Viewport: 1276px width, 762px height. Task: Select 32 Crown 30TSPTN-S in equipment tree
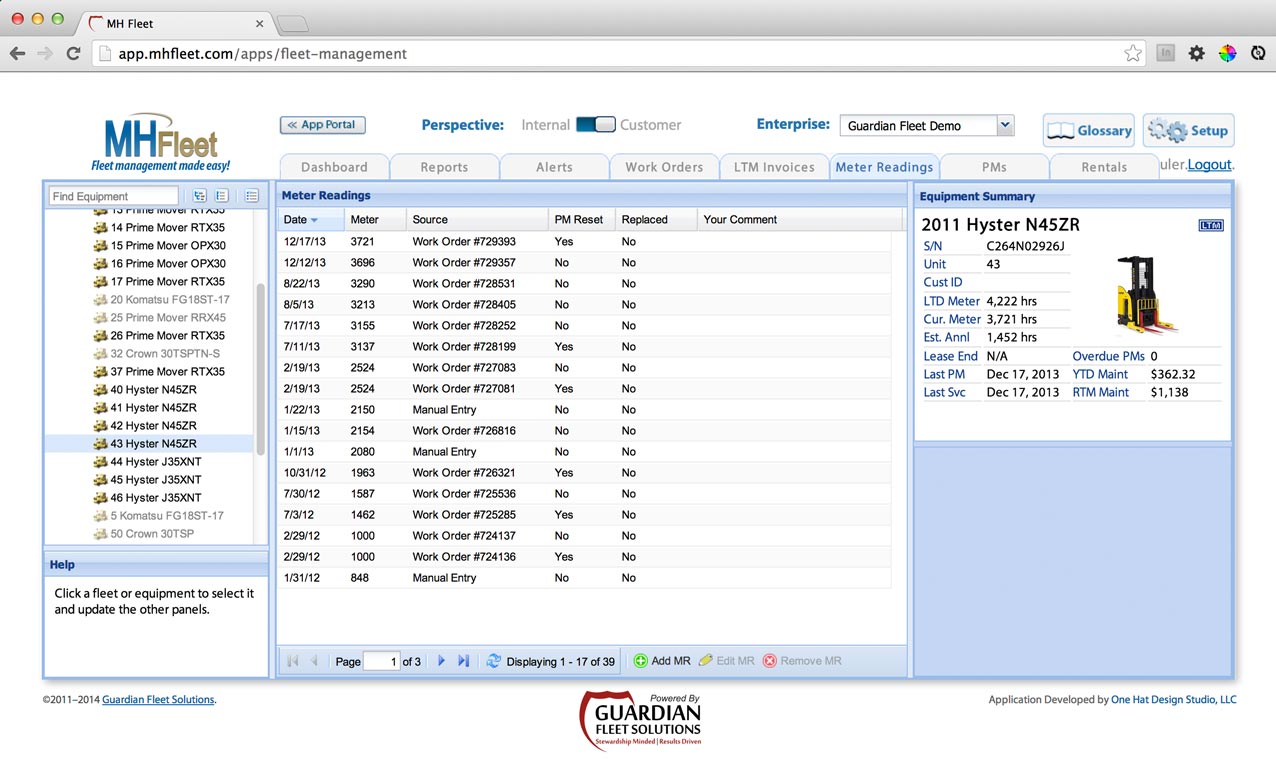148,354
